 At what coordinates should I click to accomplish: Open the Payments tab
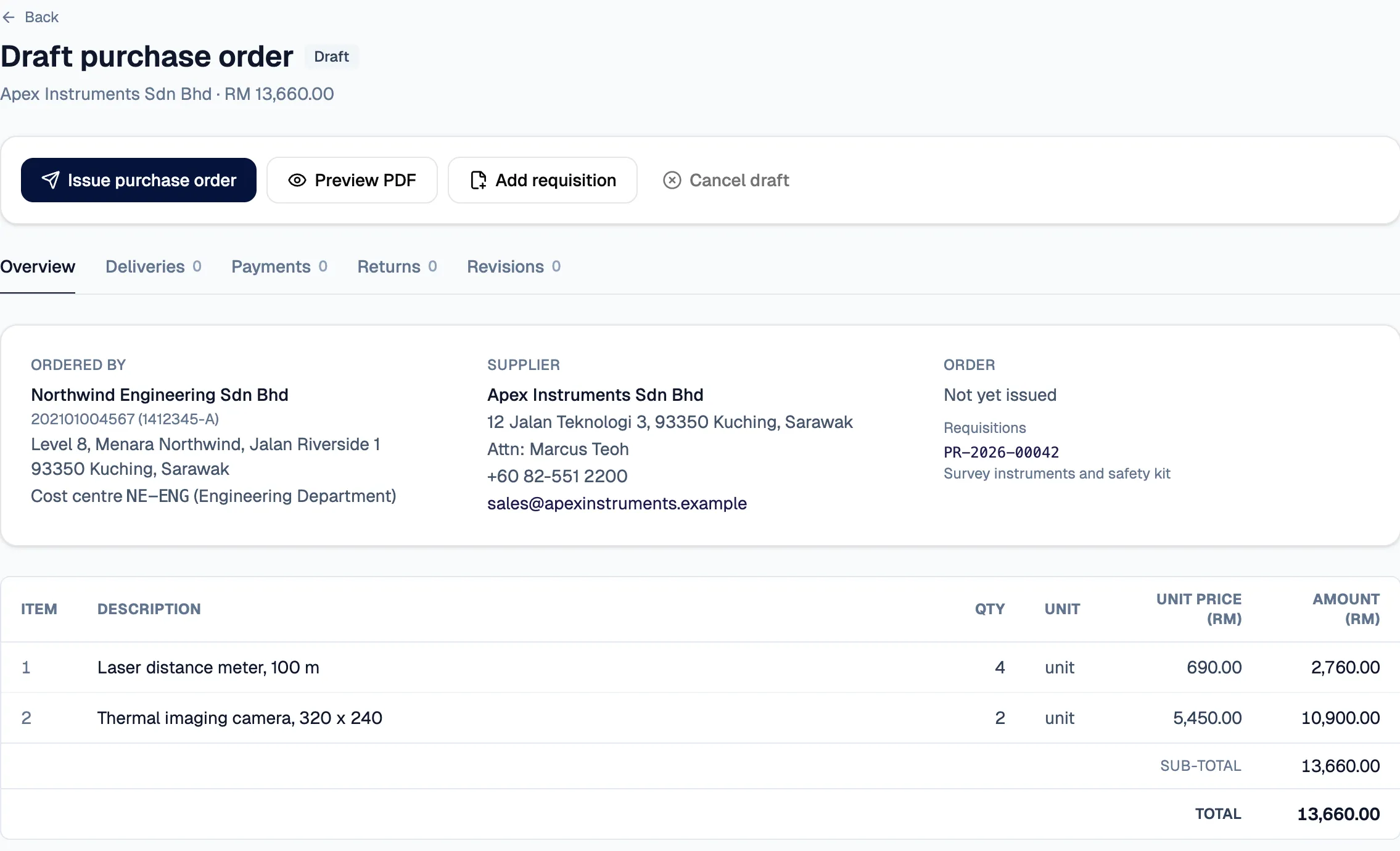click(x=279, y=266)
